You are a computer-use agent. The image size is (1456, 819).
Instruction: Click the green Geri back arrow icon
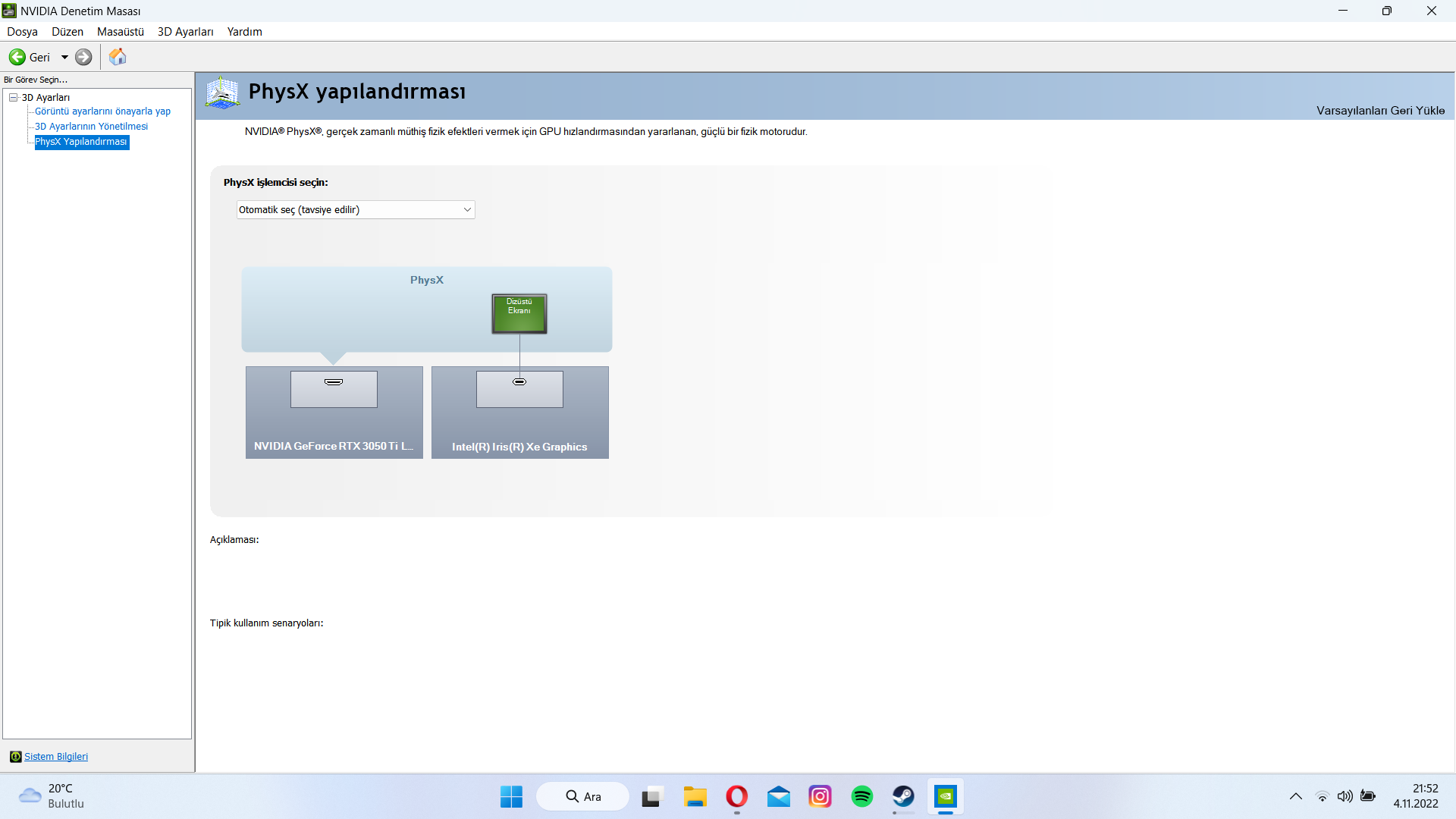tap(17, 57)
